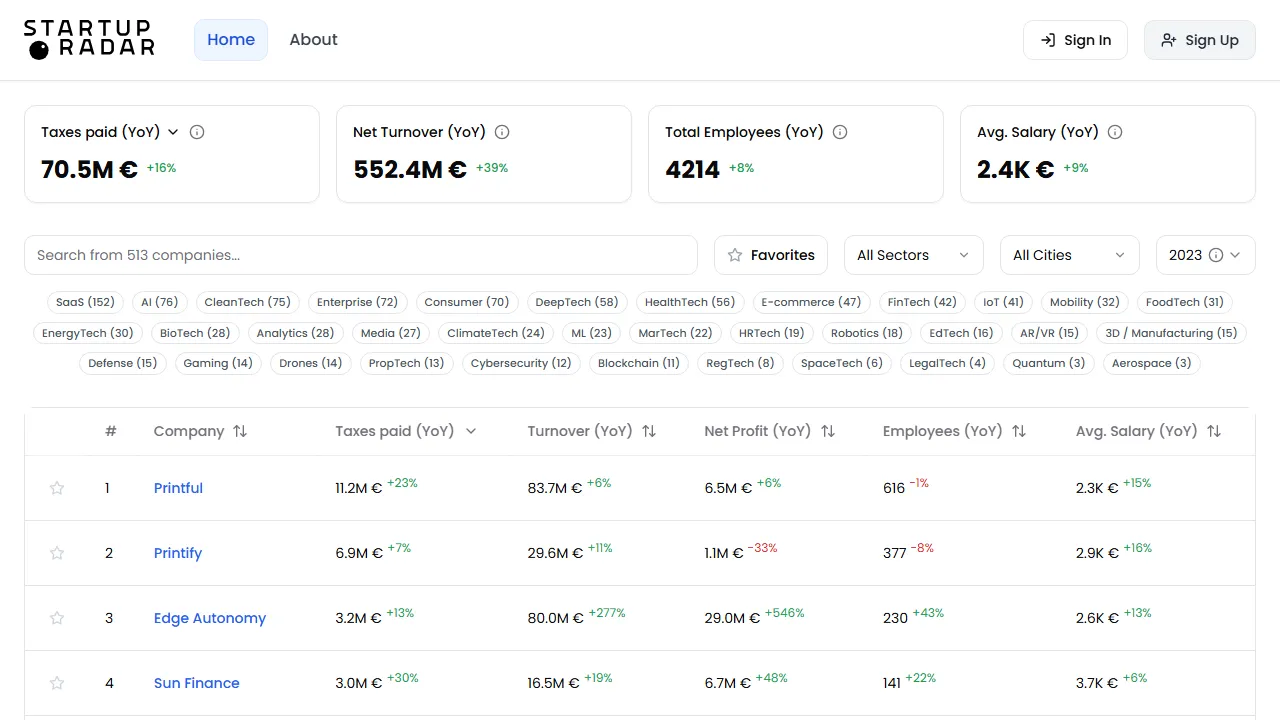The width and height of the screenshot is (1280, 720).
Task: Sort by Net Profit using sort arrows
Action: (827, 431)
